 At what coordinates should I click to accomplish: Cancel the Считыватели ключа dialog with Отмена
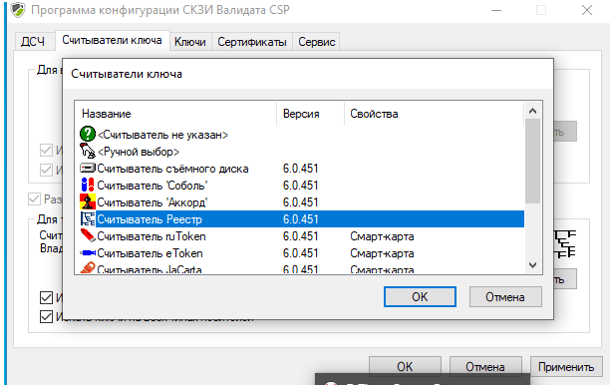click(505, 297)
